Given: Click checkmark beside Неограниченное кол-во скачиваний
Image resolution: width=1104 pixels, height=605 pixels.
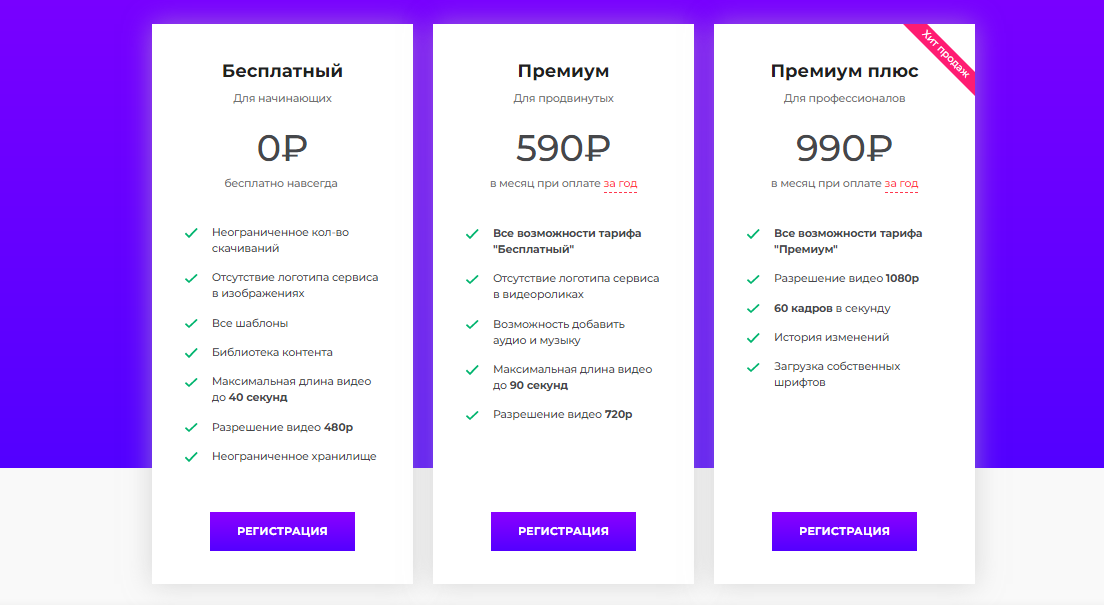Looking at the screenshot, I should (191, 233).
